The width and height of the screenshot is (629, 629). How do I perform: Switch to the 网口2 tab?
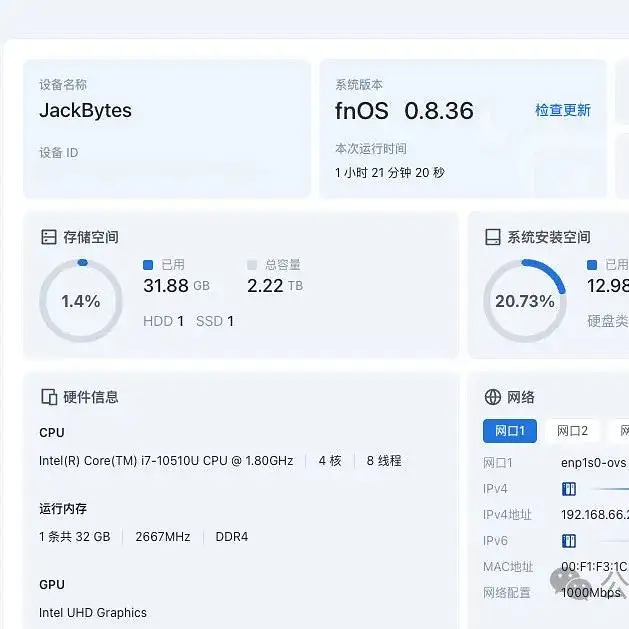pos(572,431)
